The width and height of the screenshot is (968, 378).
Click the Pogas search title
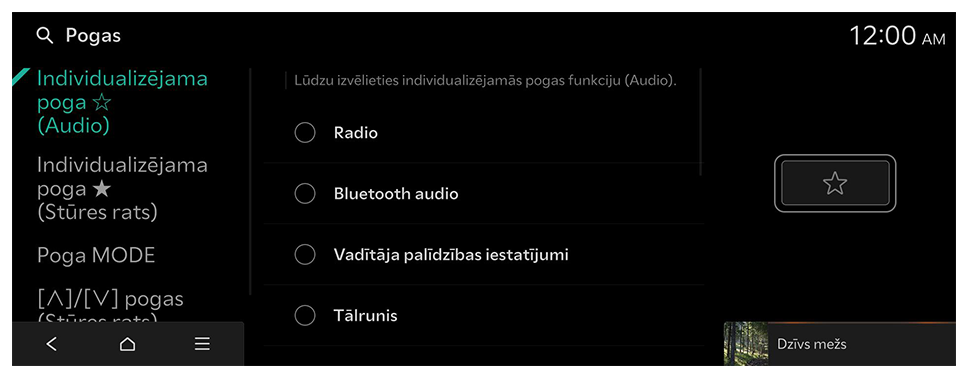(93, 36)
